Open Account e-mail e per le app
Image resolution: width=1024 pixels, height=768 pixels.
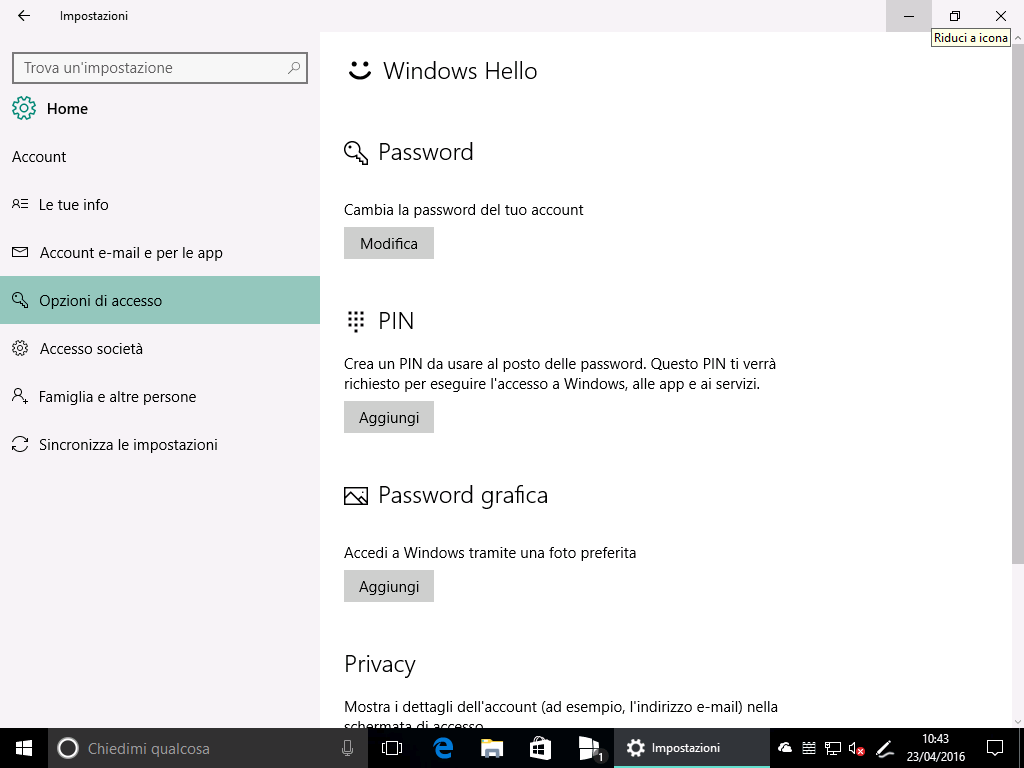tap(160, 252)
